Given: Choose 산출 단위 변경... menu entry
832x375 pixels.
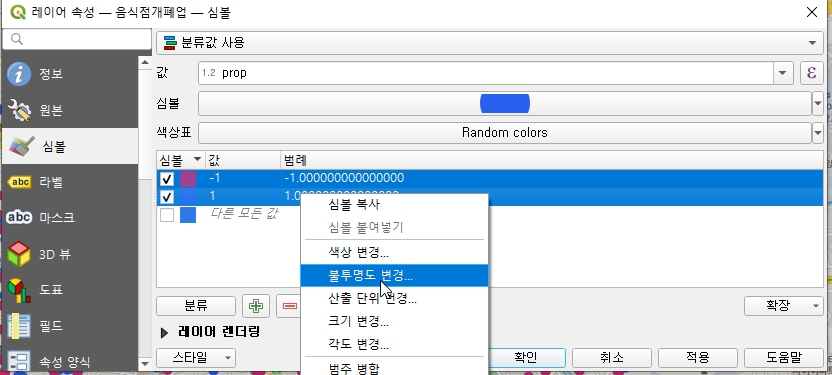Looking at the screenshot, I should tap(394, 299).
